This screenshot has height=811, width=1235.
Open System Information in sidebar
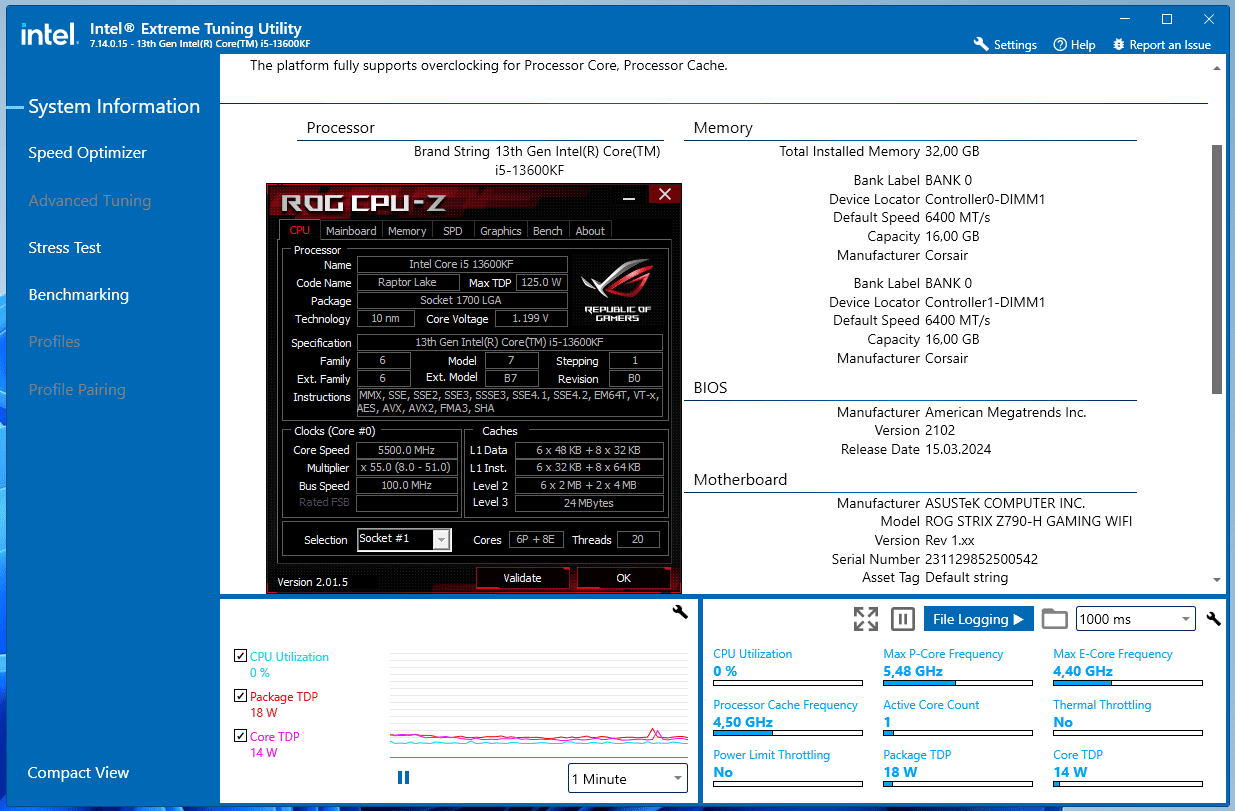pos(114,107)
